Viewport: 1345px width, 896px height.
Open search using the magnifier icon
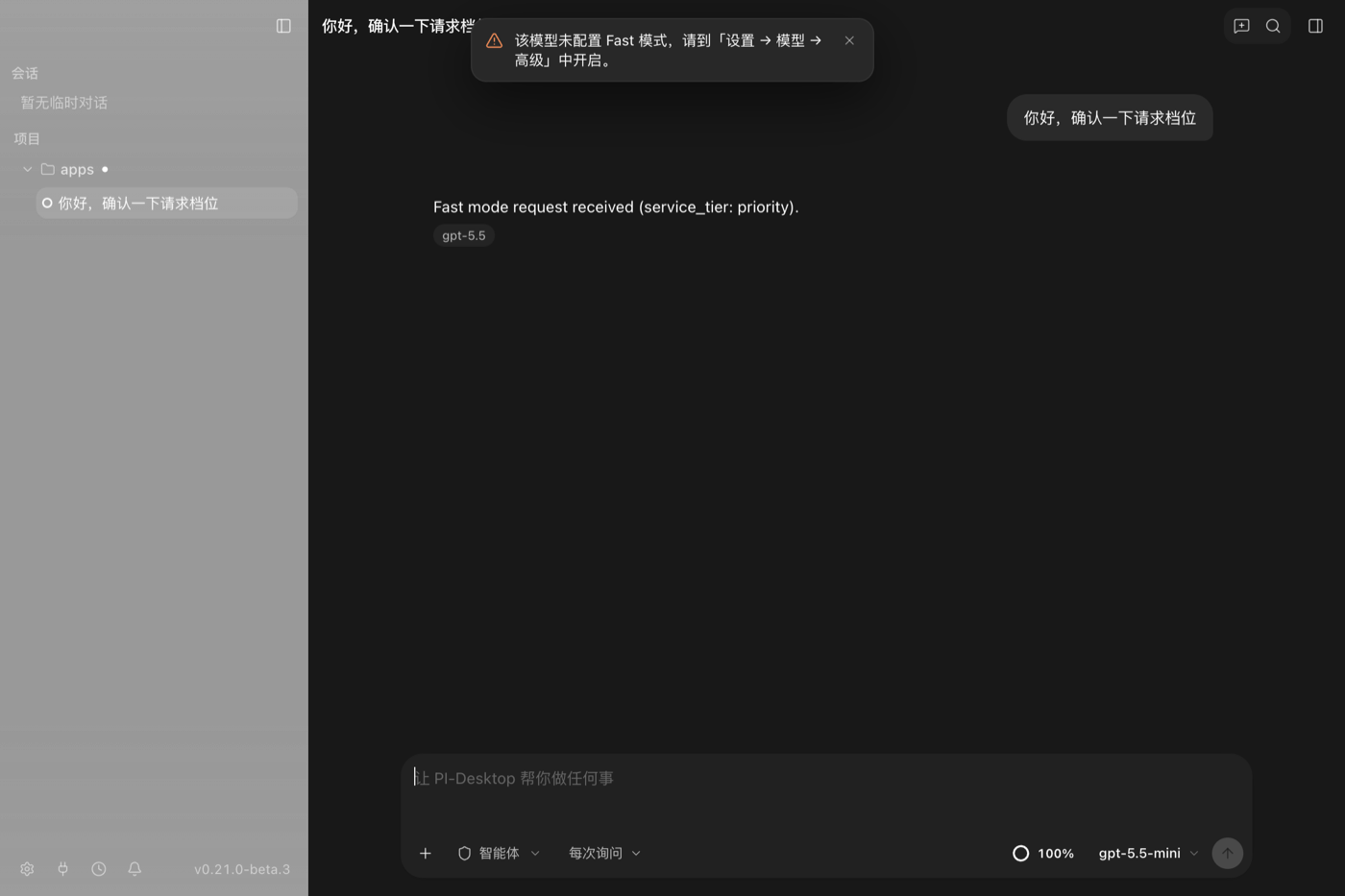coord(1273,26)
